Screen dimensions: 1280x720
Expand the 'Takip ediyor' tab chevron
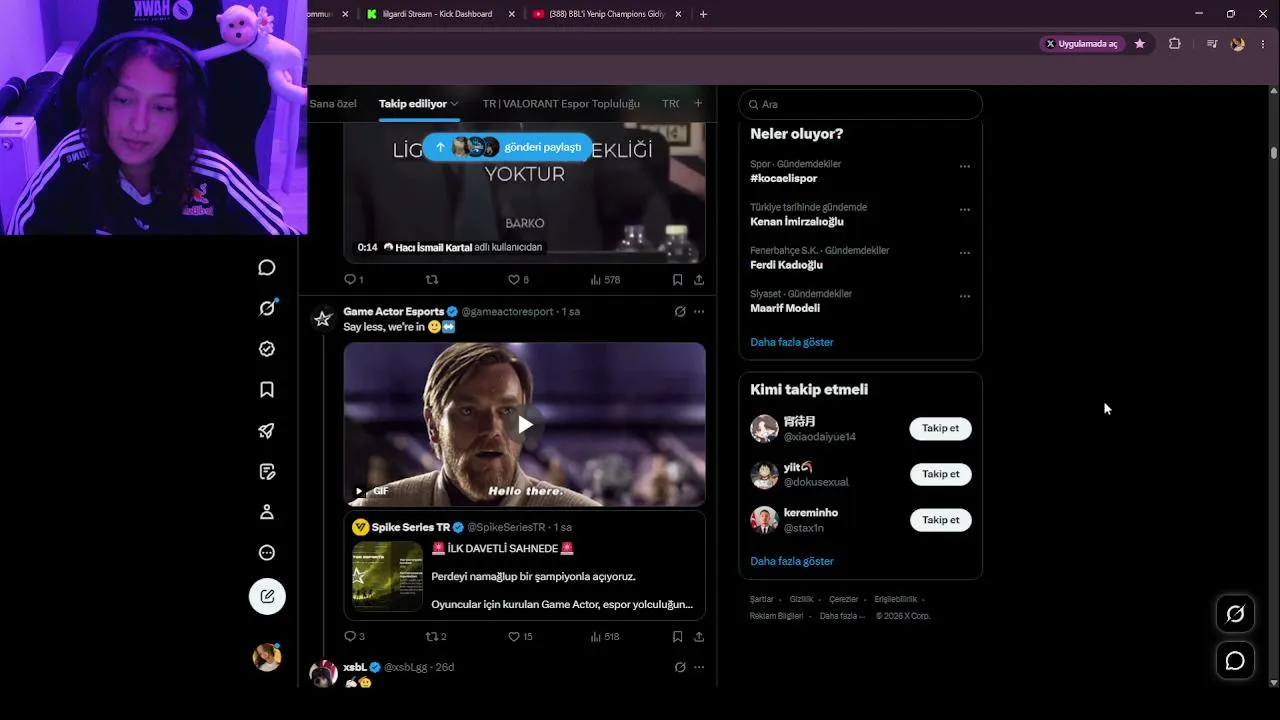(x=454, y=104)
